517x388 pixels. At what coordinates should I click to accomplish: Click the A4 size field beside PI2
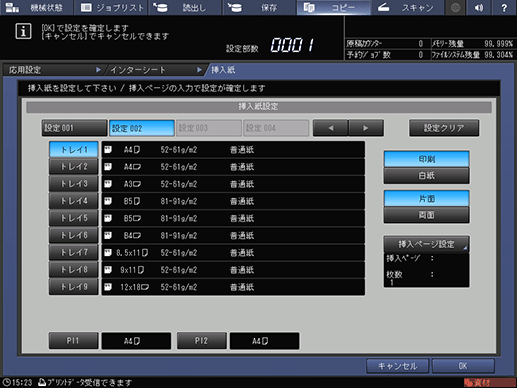pyautogui.click(x=264, y=341)
